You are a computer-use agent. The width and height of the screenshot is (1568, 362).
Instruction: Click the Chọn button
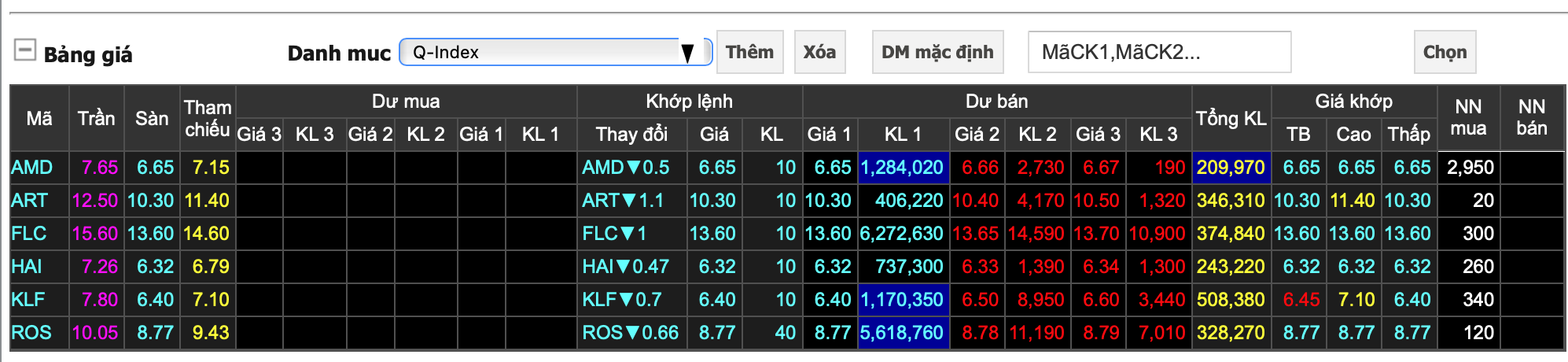pyautogui.click(x=1445, y=52)
